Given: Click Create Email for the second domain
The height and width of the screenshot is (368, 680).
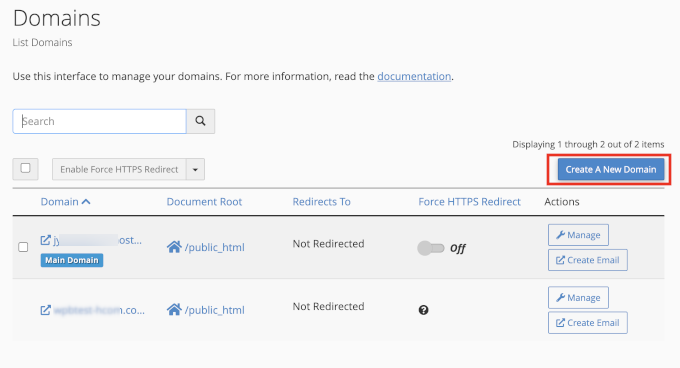Looking at the screenshot, I should 588,323.
